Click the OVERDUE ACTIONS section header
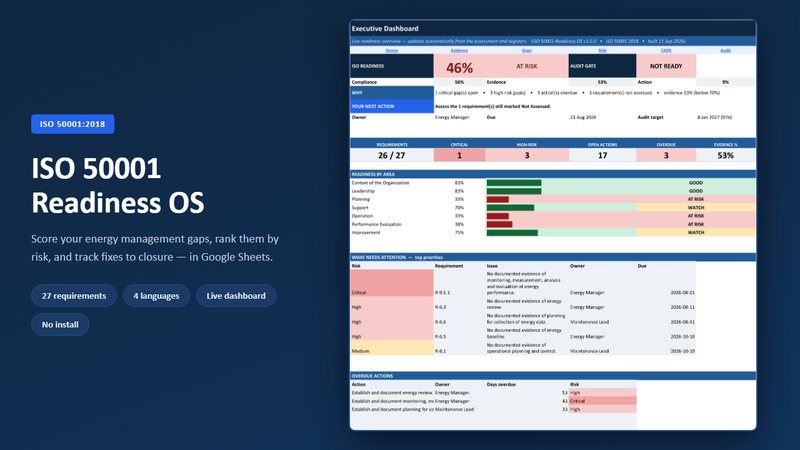This screenshot has width=800, height=450. [x=553, y=376]
